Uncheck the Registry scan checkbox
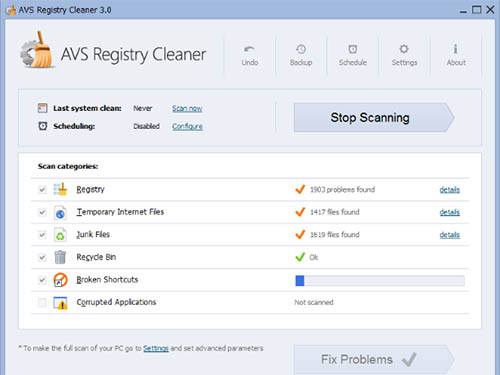The image size is (500, 375). (x=42, y=190)
